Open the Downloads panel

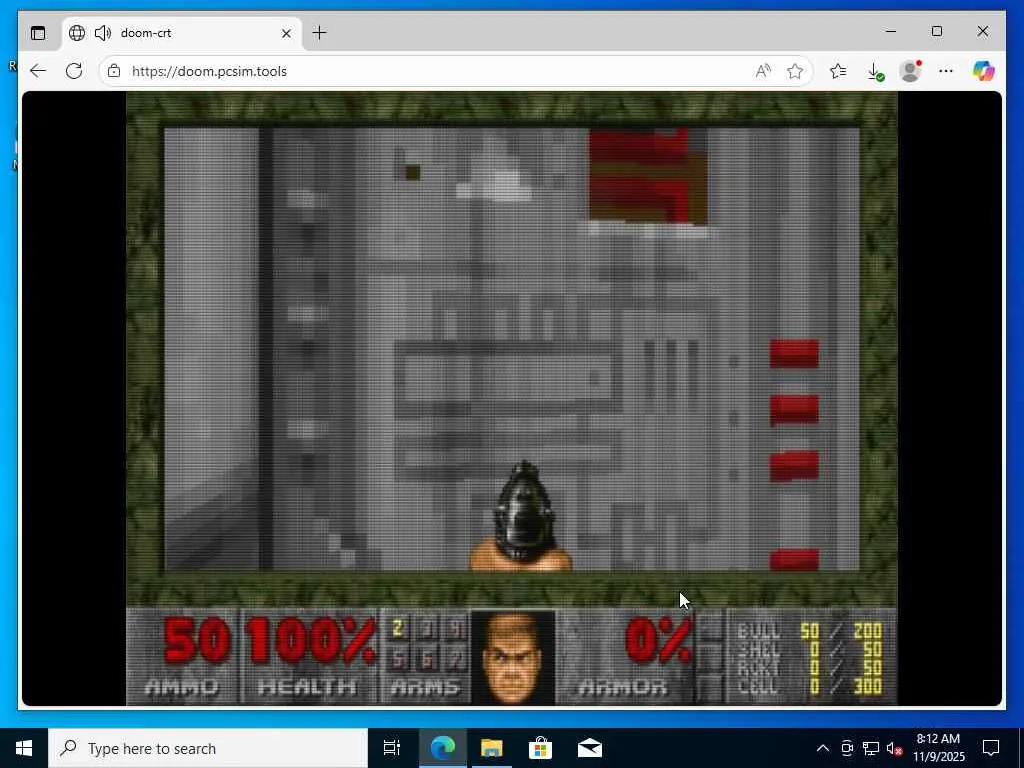[x=876, y=71]
